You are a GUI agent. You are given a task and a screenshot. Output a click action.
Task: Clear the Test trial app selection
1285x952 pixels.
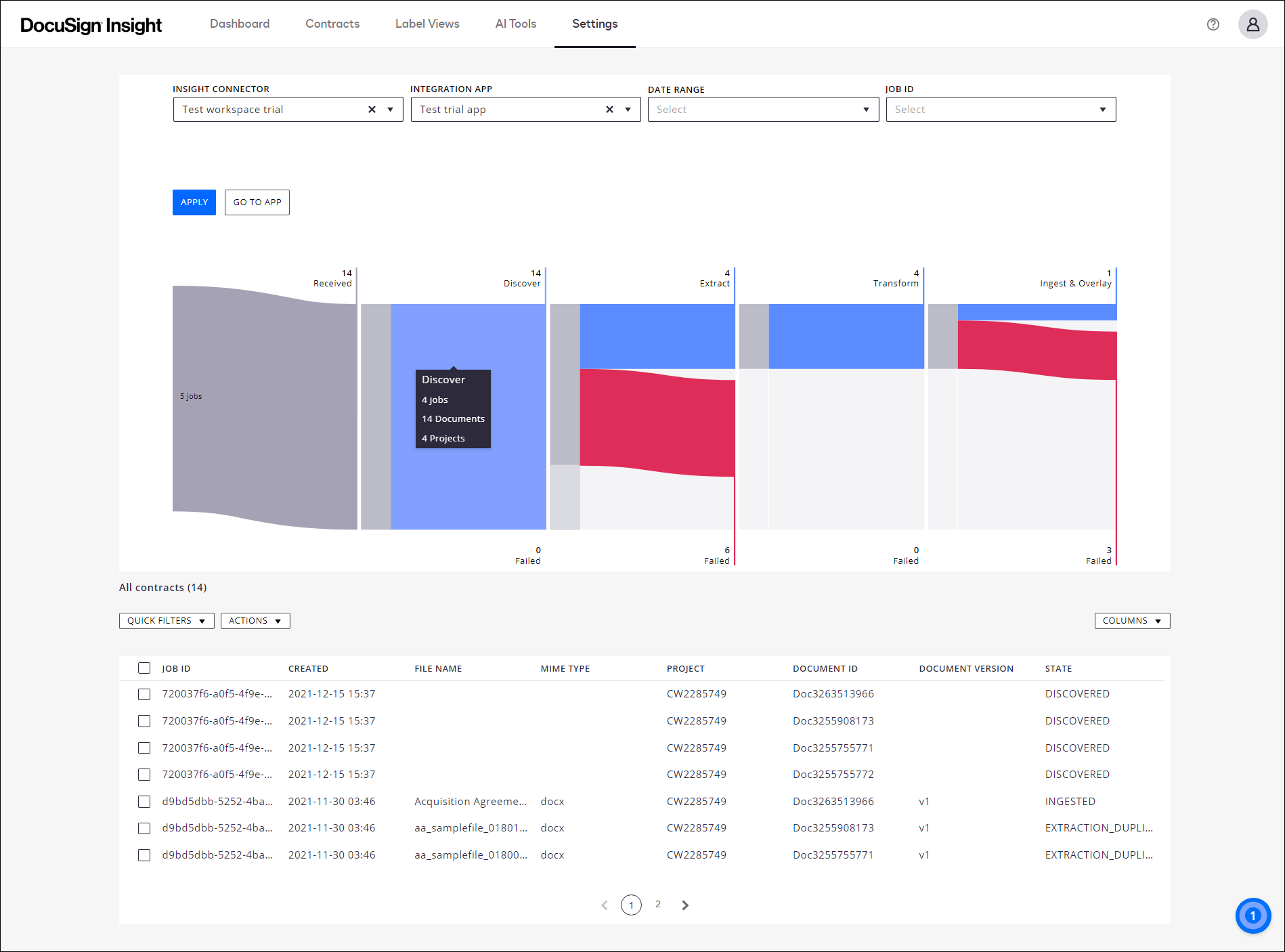pyautogui.click(x=609, y=110)
